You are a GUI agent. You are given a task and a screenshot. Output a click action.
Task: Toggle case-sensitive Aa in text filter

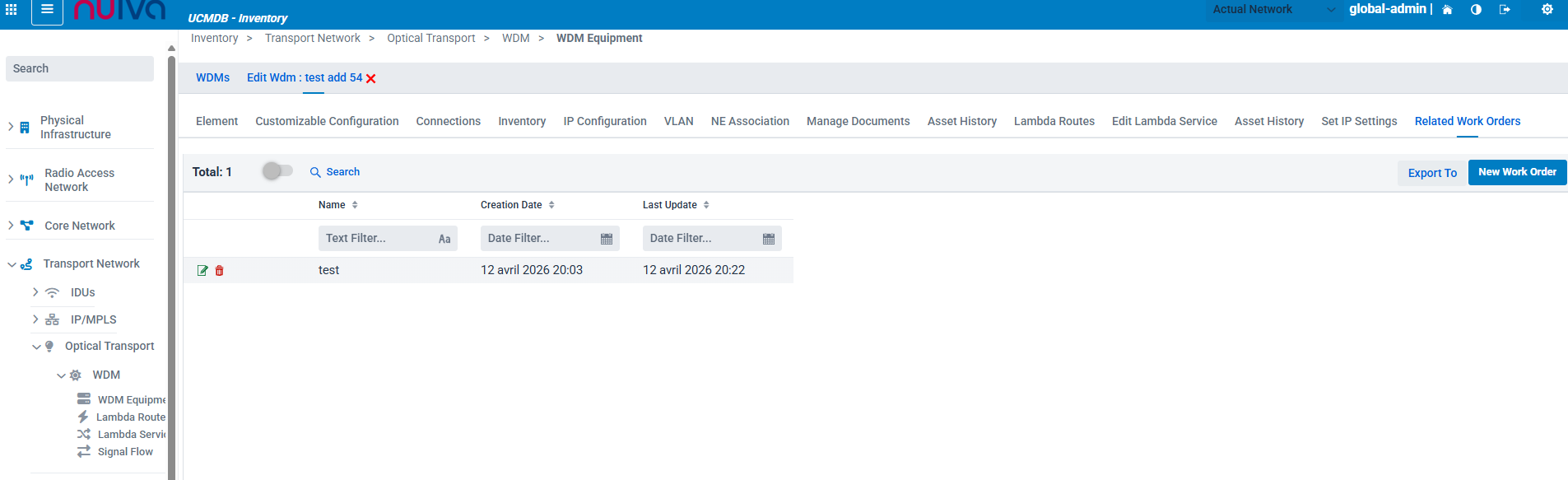pos(444,239)
